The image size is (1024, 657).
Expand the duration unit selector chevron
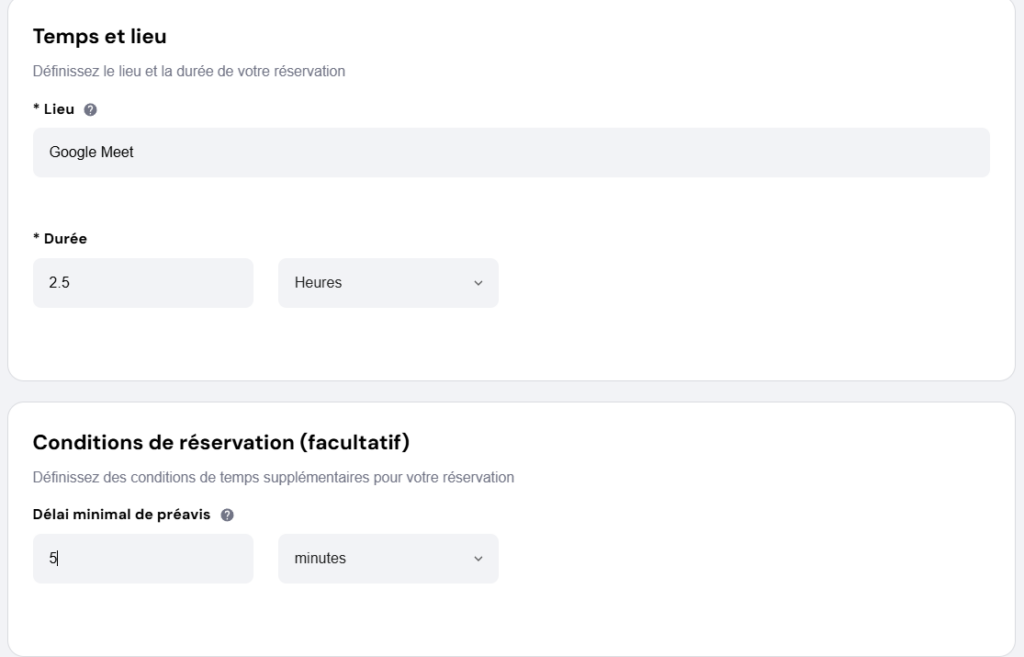tap(479, 283)
